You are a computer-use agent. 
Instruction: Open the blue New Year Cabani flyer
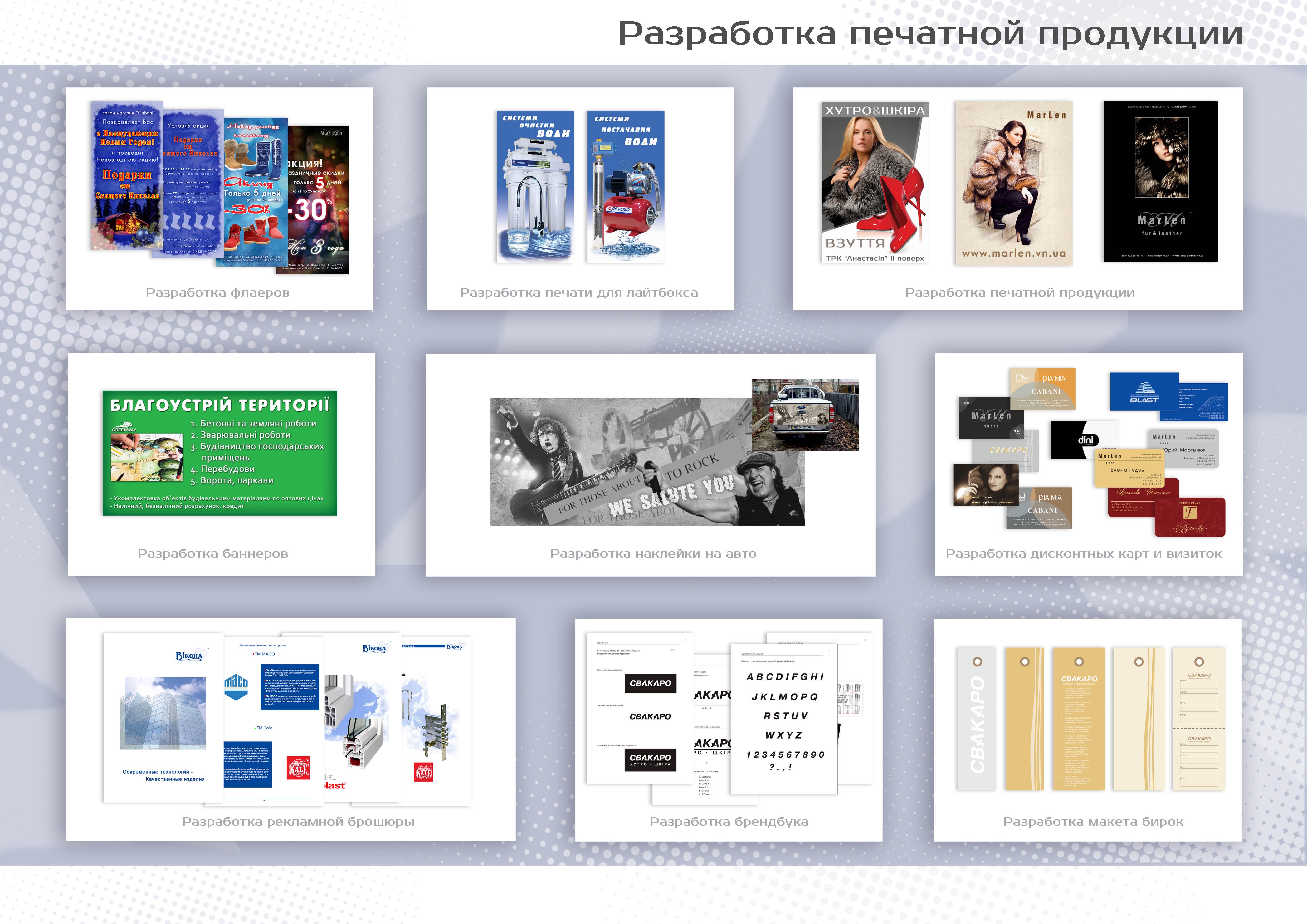click(127, 176)
